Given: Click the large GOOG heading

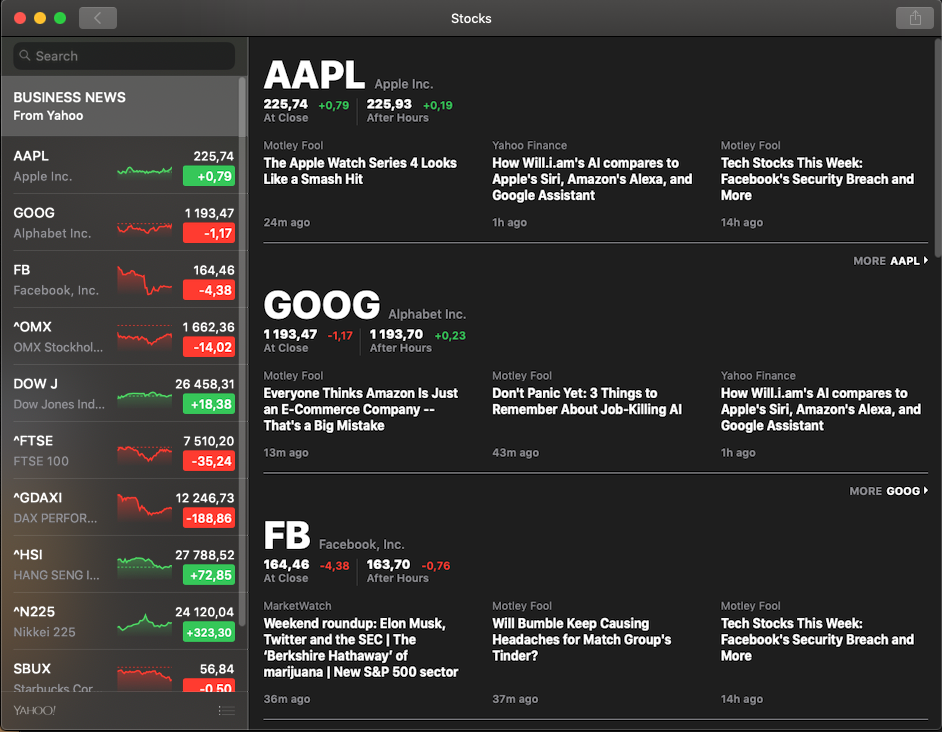Looking at the screenshot, I should (321, 305).
